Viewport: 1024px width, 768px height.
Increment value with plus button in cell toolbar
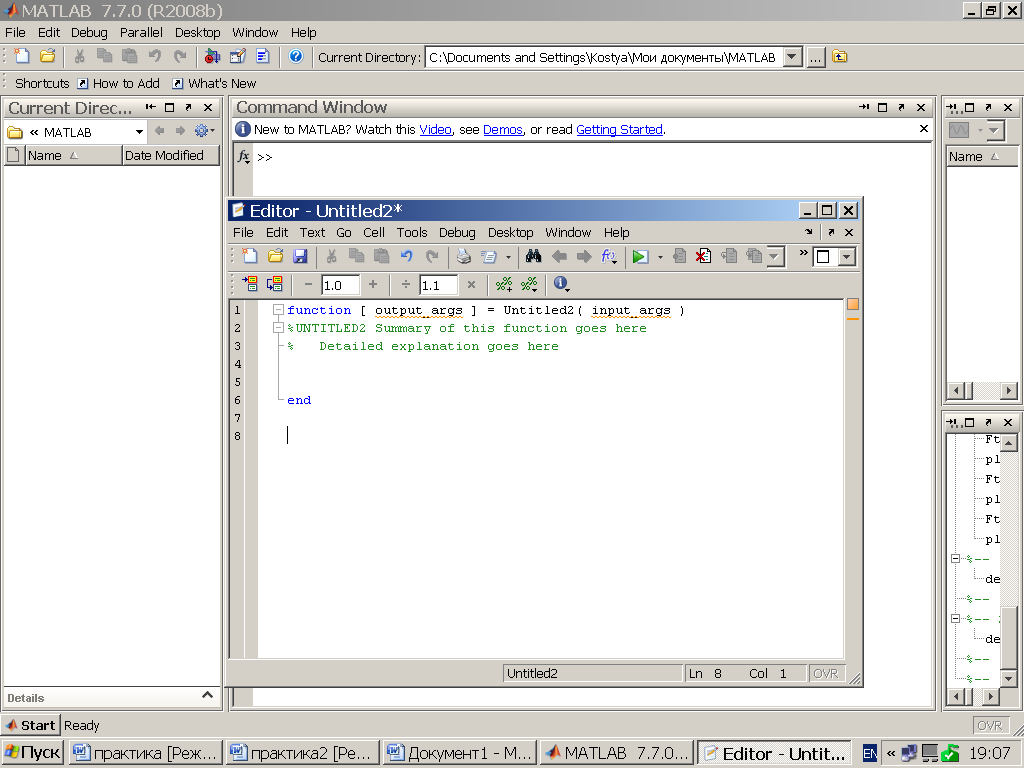pyautogui.click(x=373, y=284)
